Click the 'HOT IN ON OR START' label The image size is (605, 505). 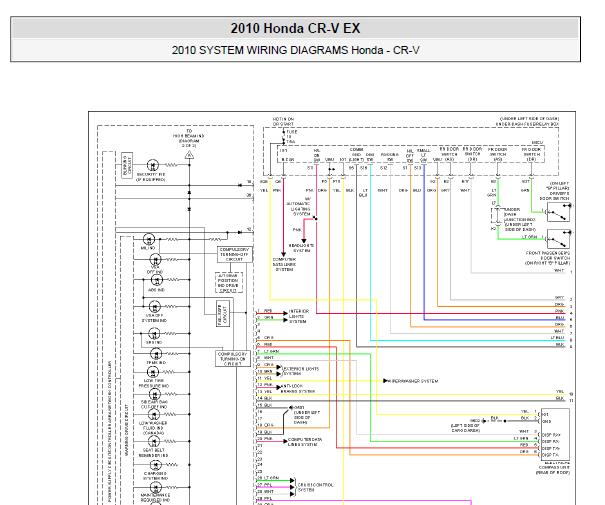[283, 122]
